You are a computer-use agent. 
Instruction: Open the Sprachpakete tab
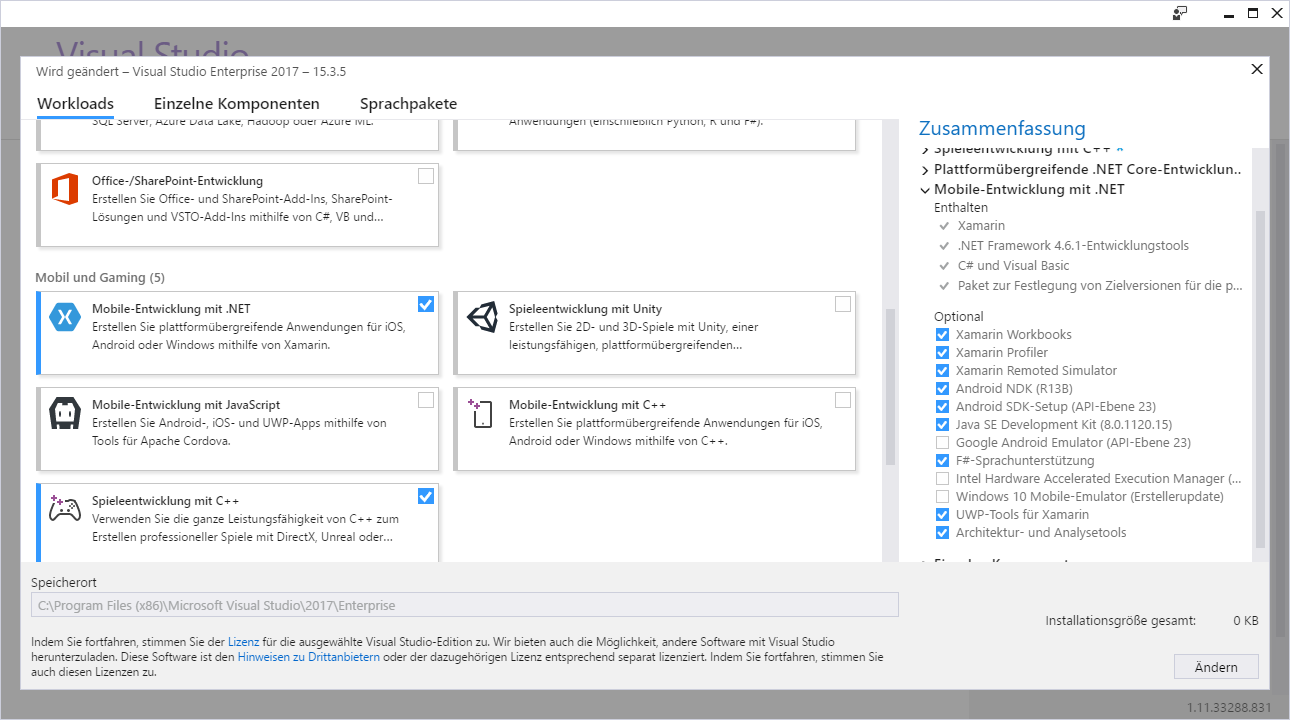pos(408,104)
